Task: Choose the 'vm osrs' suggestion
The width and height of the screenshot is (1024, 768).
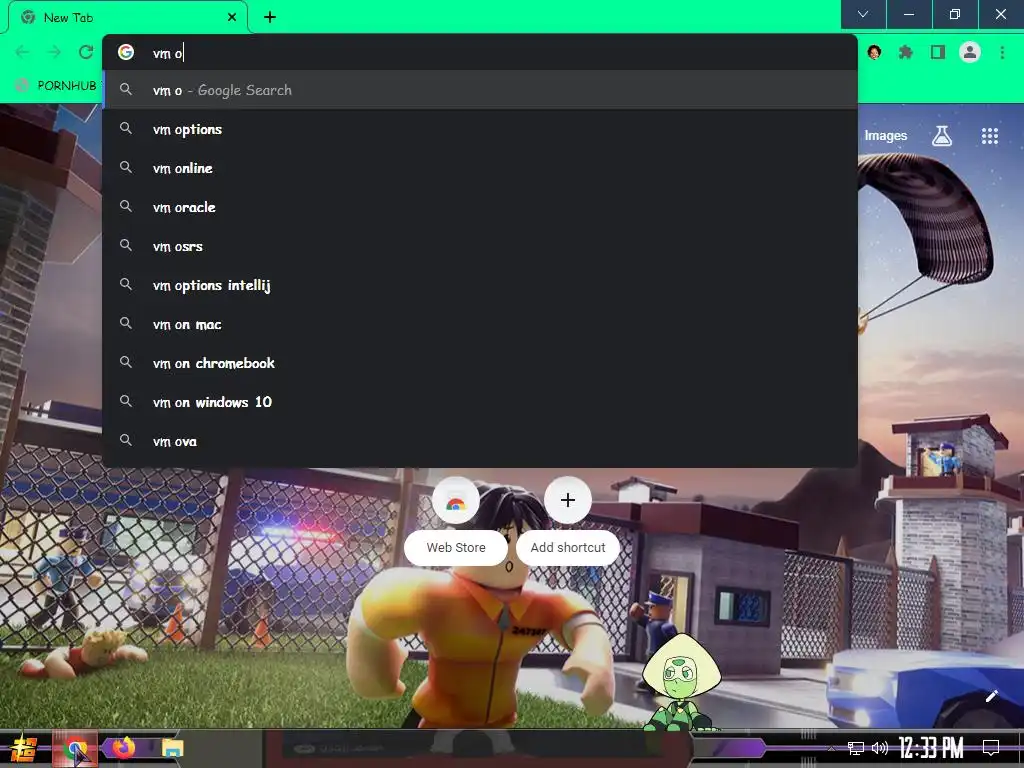Action: pos(480,246)
